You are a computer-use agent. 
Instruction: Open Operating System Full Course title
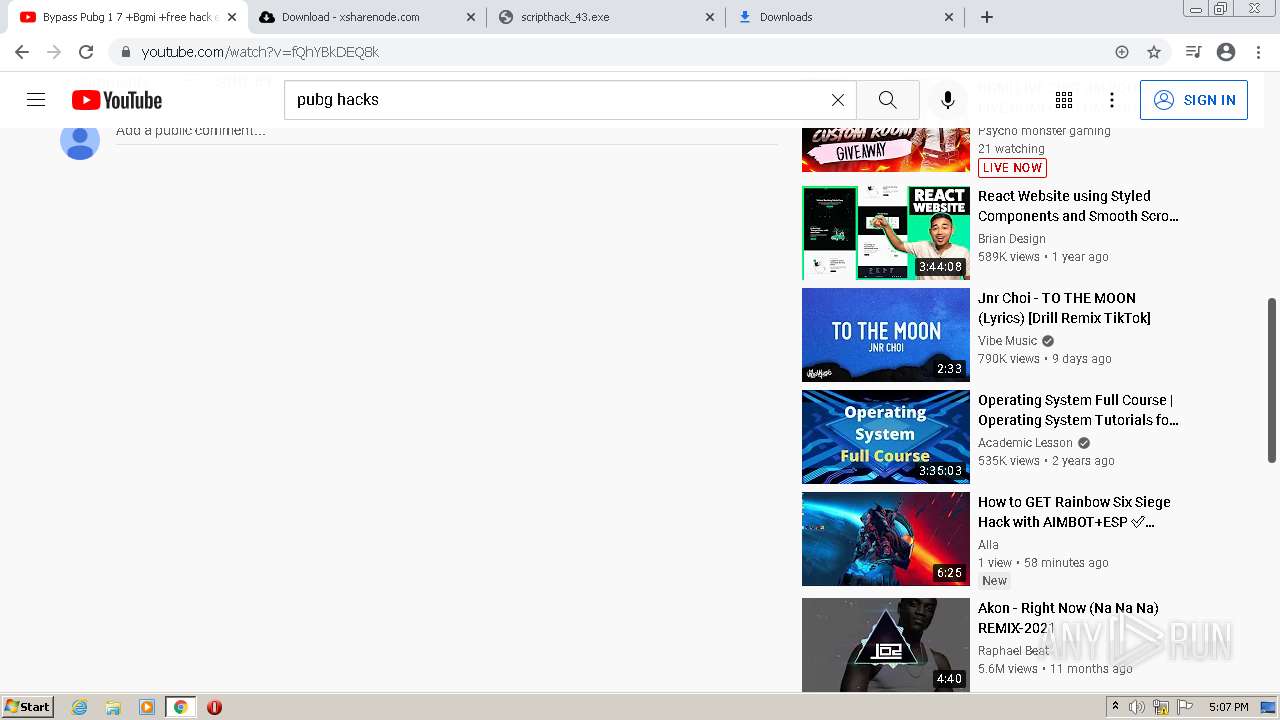[x=1078, y=410]
